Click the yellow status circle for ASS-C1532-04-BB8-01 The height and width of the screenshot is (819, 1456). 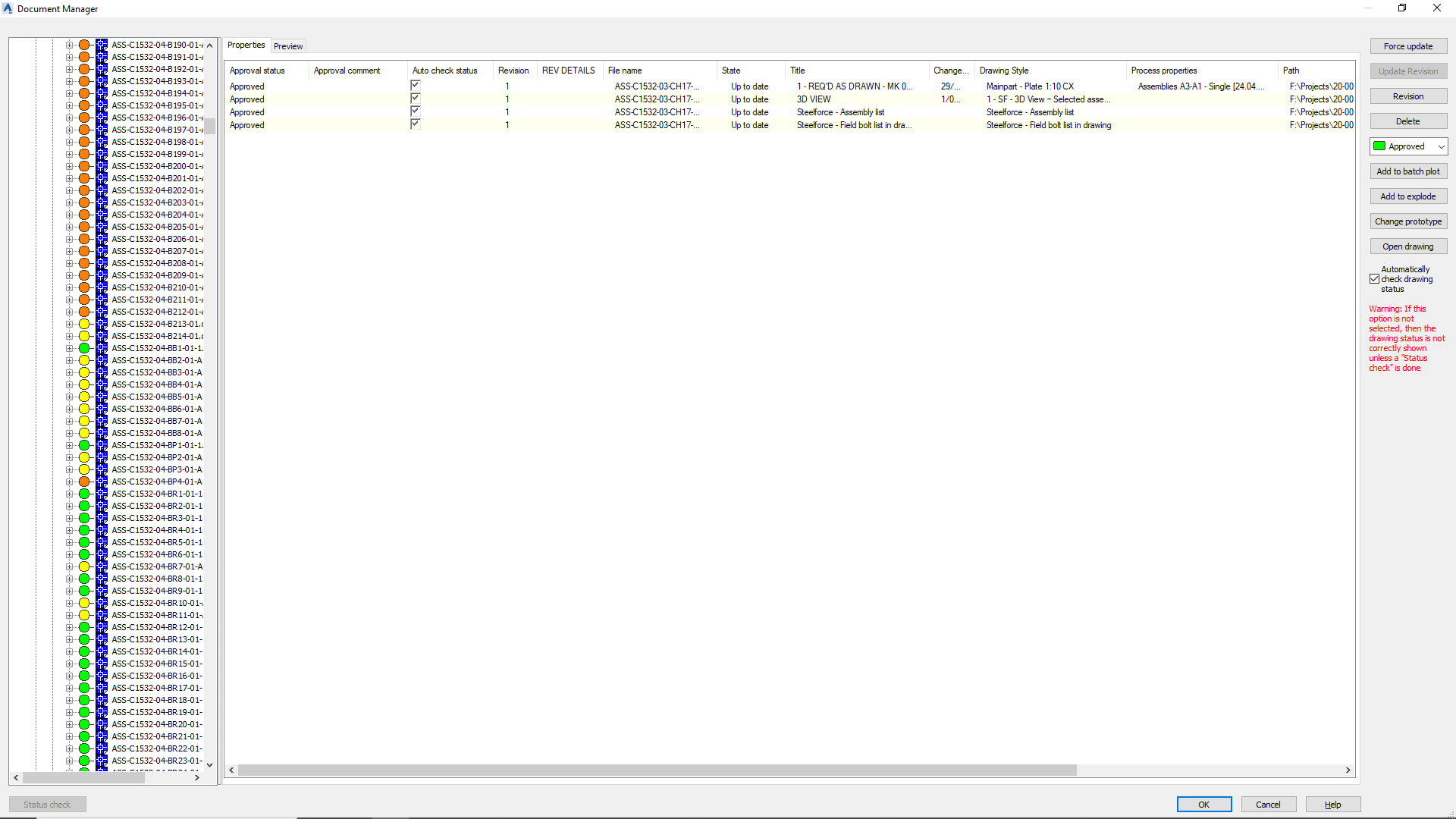[x=84, y=433]
